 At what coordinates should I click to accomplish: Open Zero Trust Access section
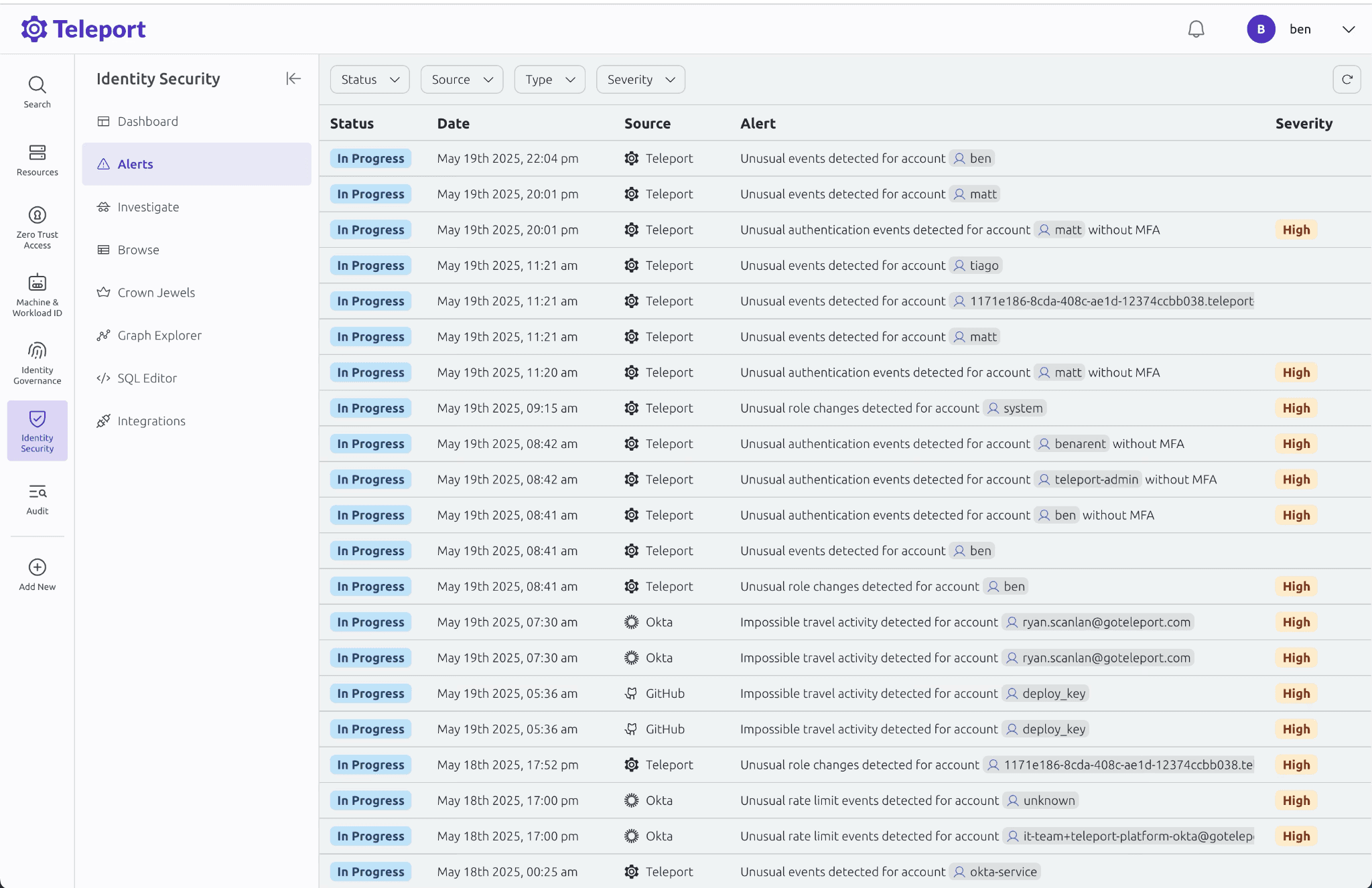pos(38,228)
